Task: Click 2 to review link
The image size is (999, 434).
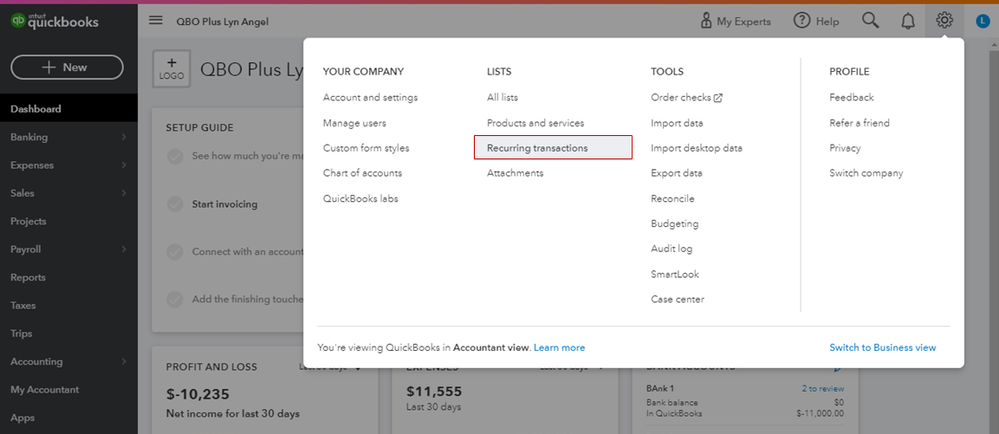Action: click(x=823, y=388)
